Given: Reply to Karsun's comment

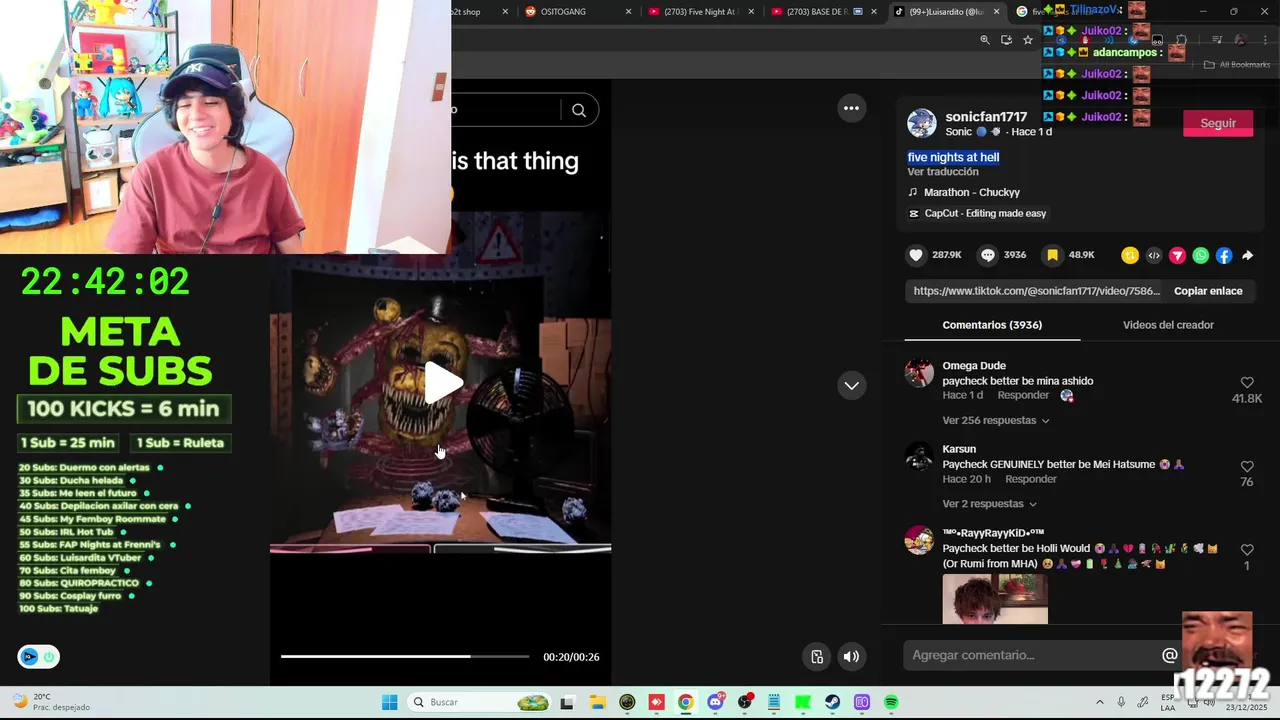Looking at the screenshot, I should coord(1031,480).
